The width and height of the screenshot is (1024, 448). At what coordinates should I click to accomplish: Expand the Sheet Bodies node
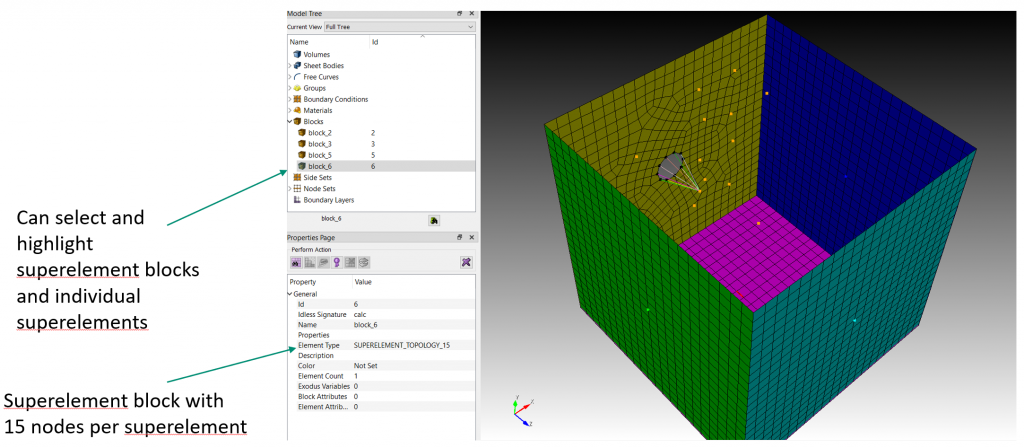[290, 65]
